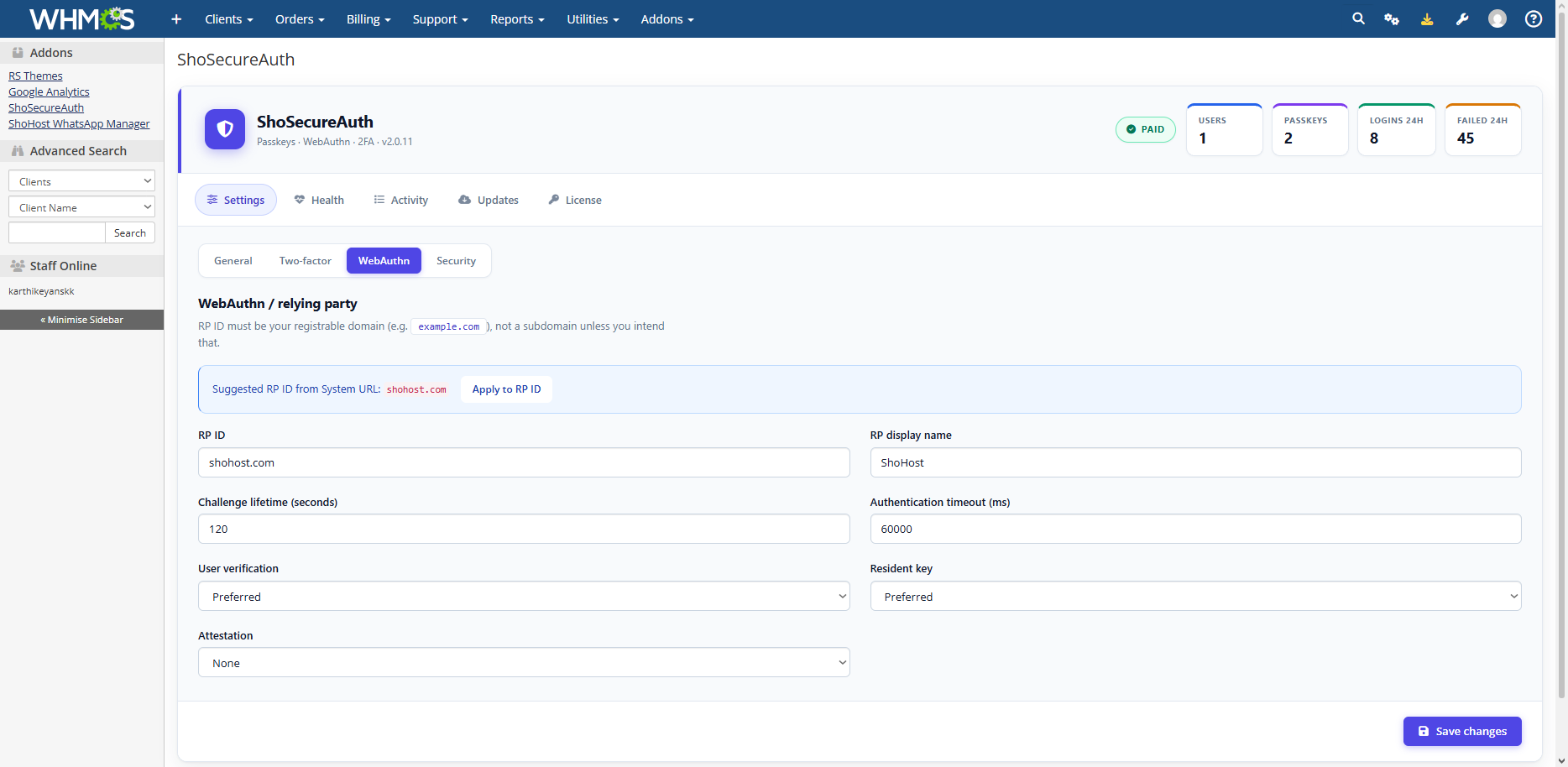Open ShoHost WhatsApp Manager link
The height and width of the screenshot is (767, 1568).
[x=79, y=124]
